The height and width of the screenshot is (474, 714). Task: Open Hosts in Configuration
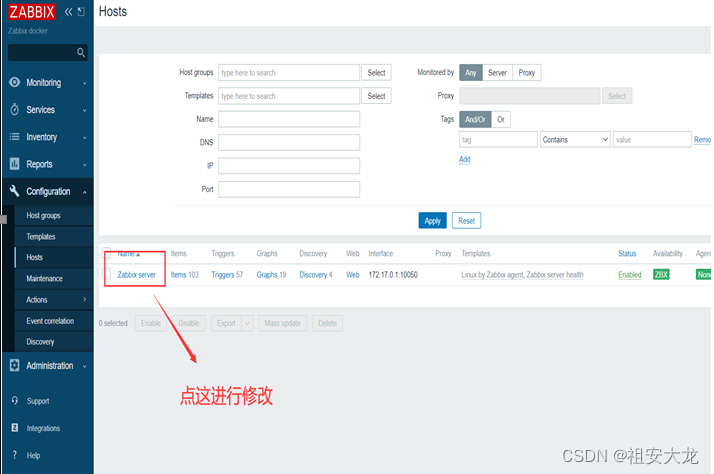(x=35, y=257)
